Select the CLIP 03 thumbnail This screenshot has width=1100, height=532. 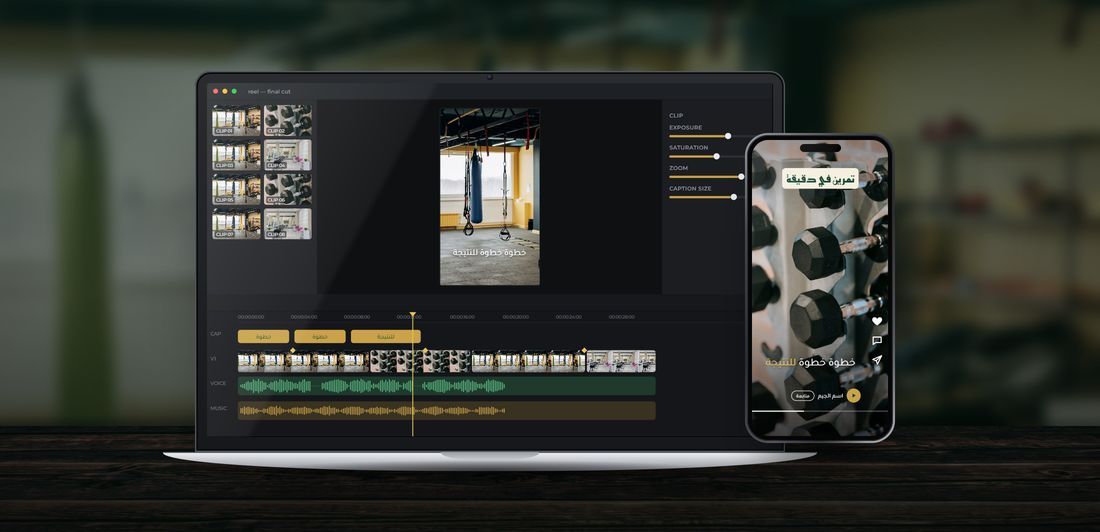(236, 154)
